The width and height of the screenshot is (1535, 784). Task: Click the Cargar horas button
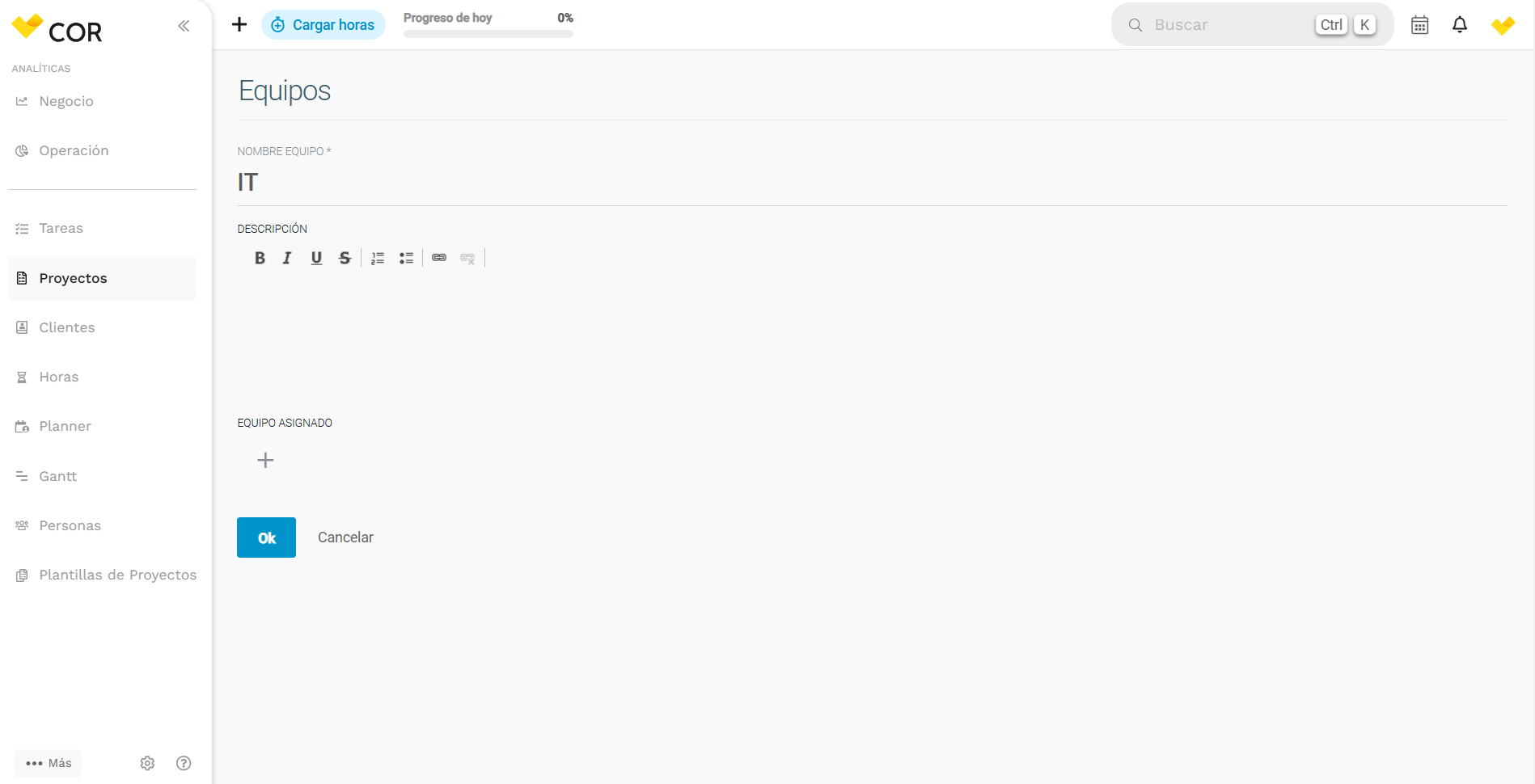tap(323, 25)
